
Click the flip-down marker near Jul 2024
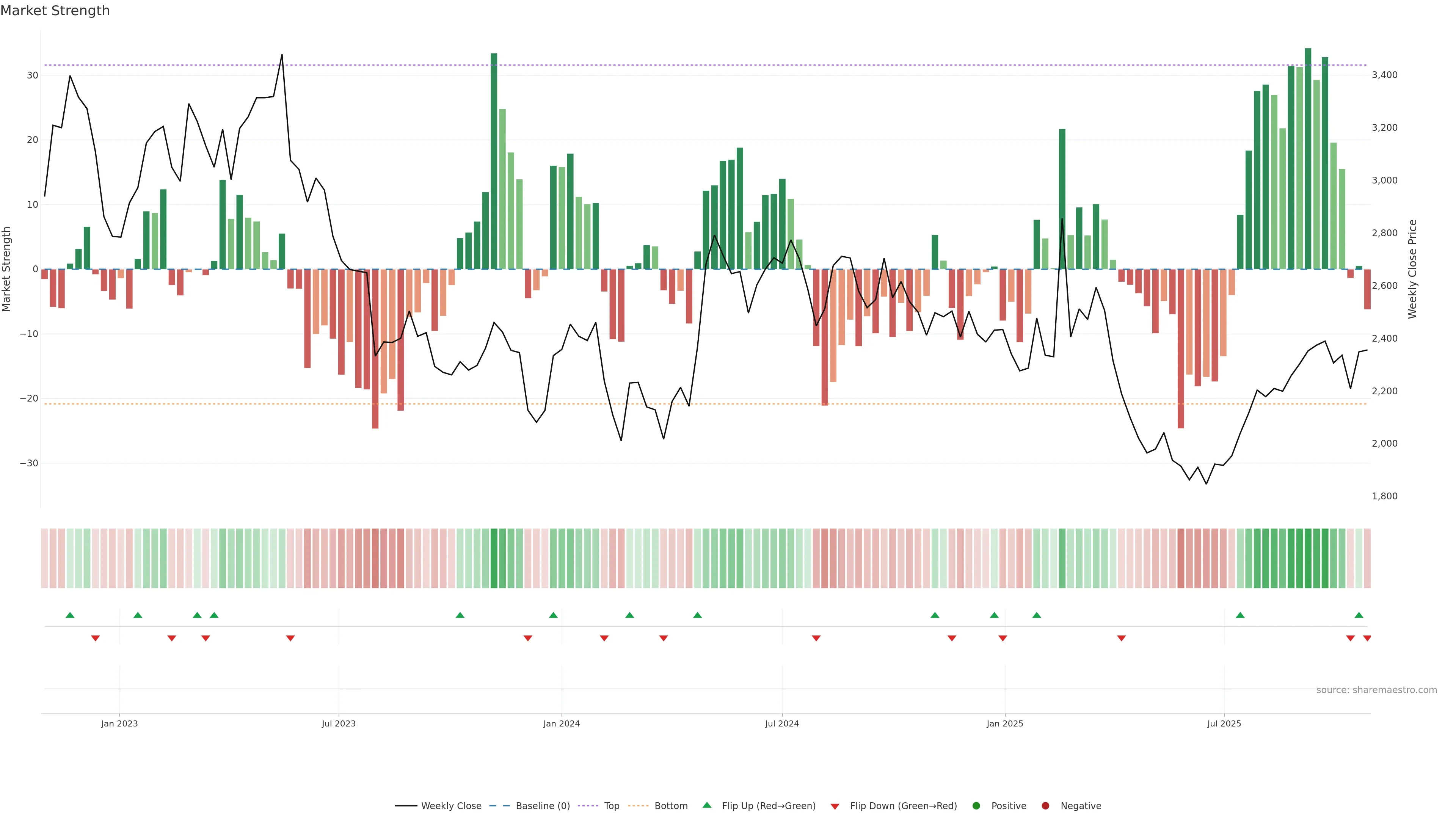[816, 638]
